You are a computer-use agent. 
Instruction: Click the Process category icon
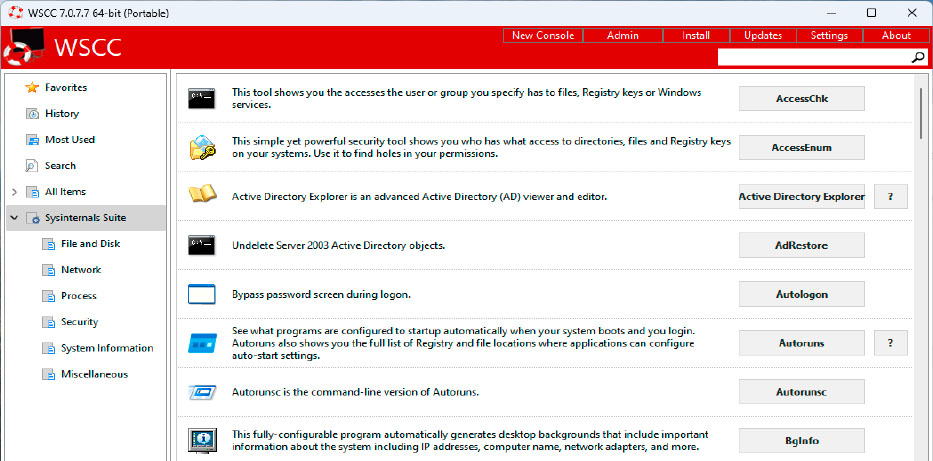click(48, 296)
